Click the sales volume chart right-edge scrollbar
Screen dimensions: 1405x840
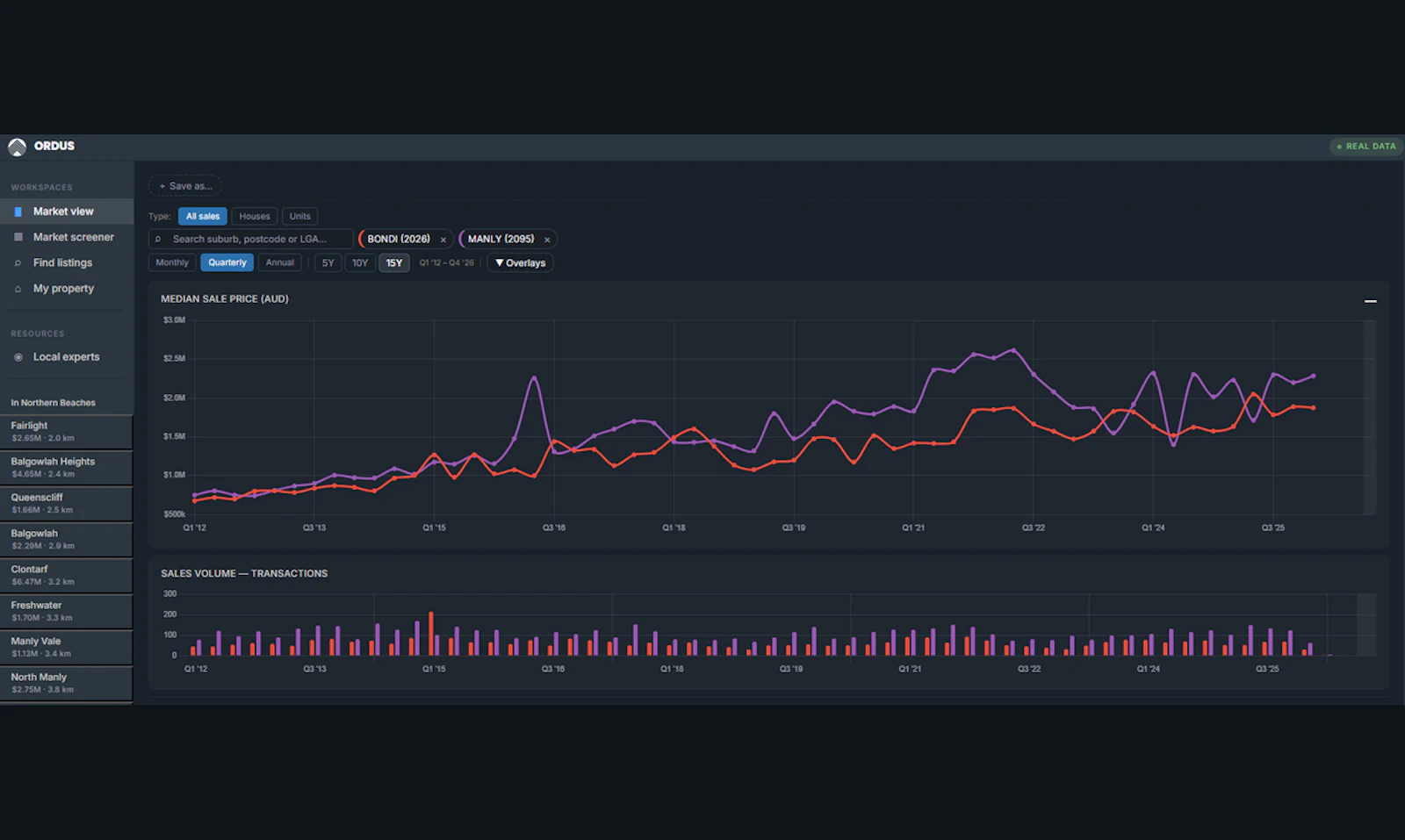coord(1366,625)
